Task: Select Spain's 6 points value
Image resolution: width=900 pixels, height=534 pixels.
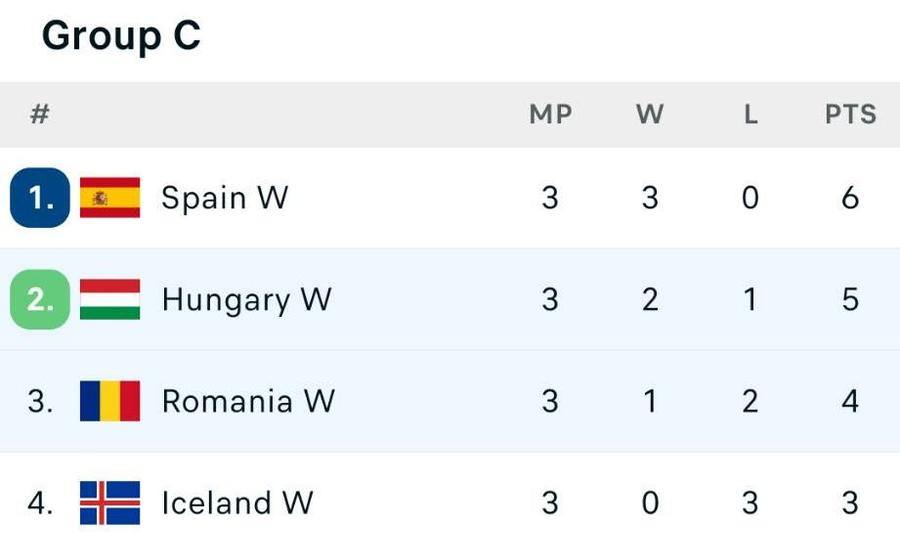Action: coord(850,198)
